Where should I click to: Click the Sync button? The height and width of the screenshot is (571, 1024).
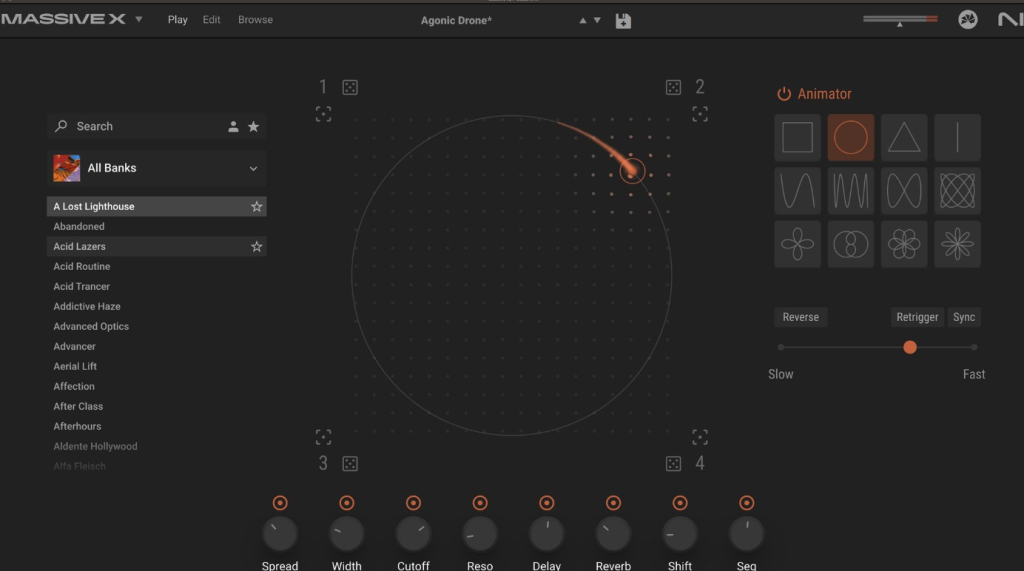click(x=964, y=317)
